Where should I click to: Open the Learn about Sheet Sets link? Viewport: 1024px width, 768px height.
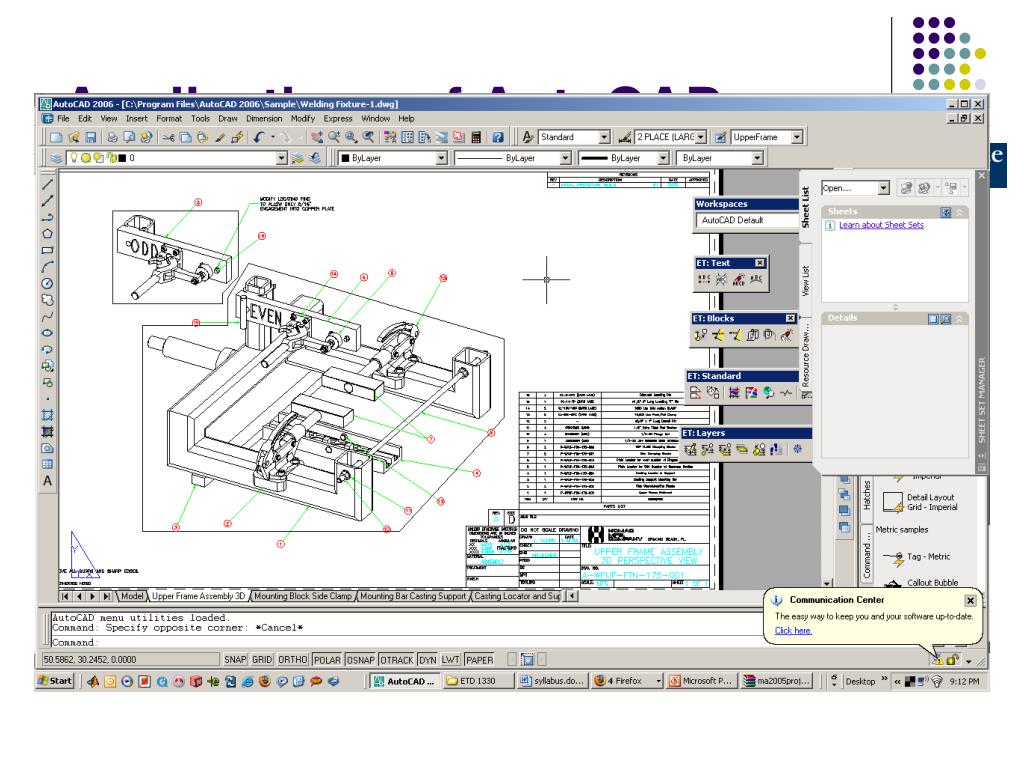pos(881,225)
